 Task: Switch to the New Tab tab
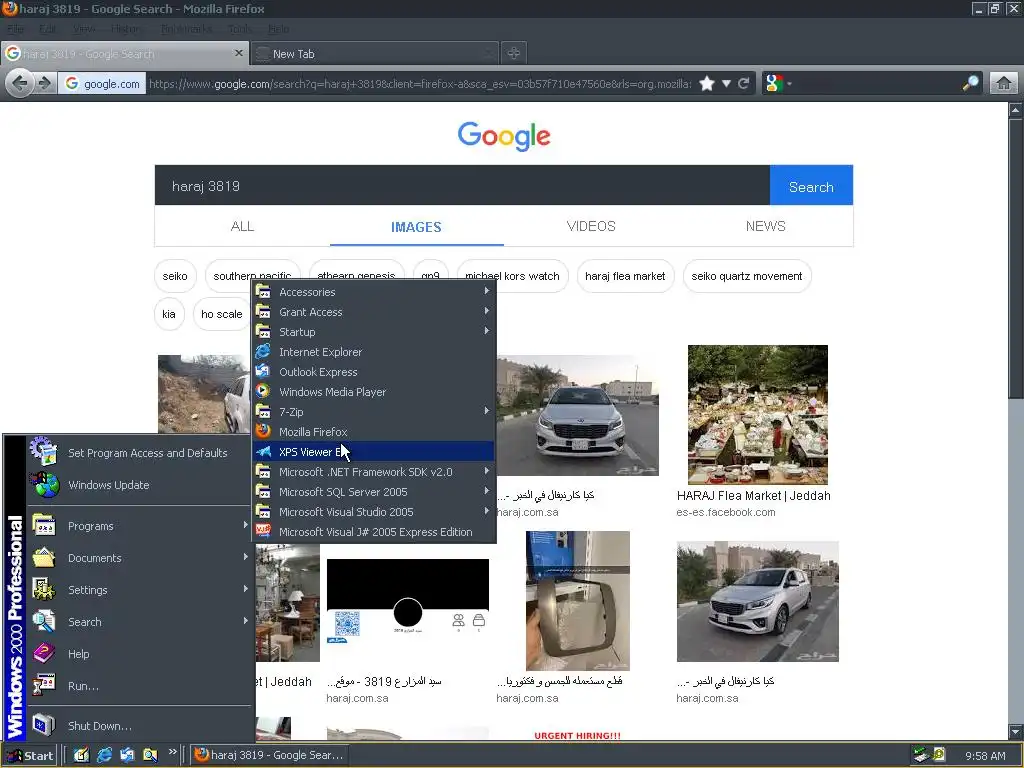click(x=374, y=54)
